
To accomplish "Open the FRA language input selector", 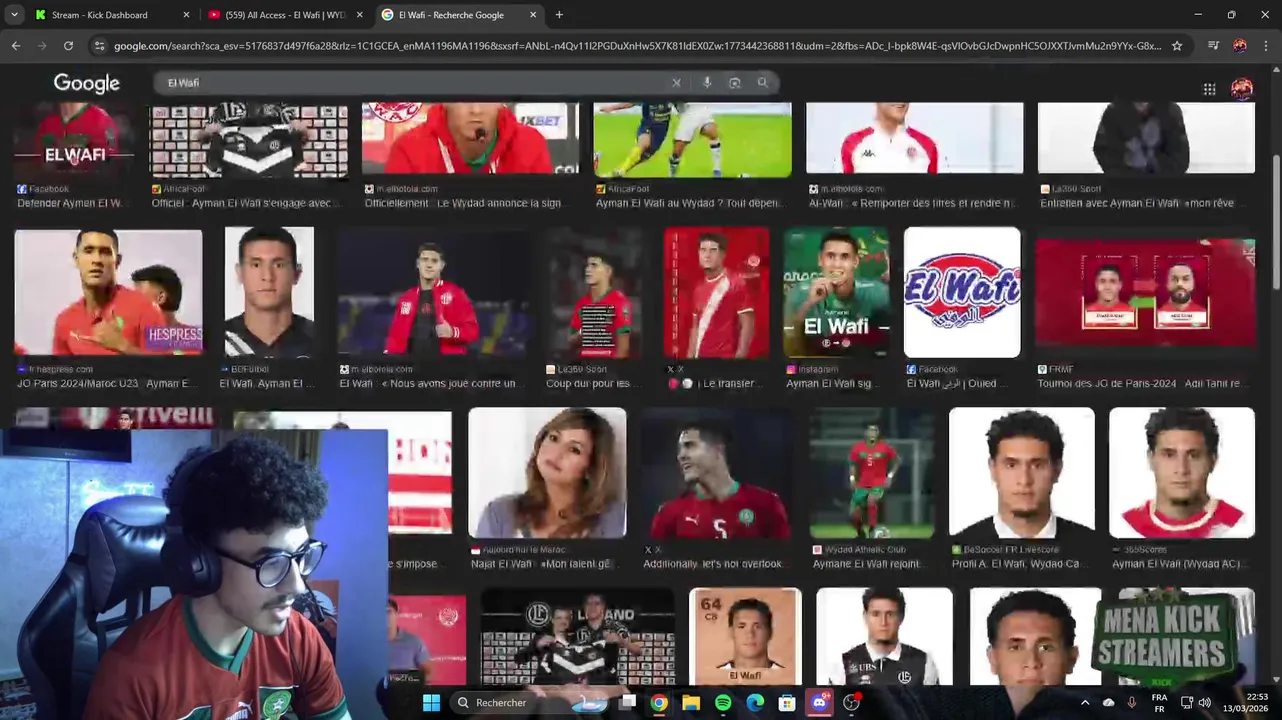I will 1159,703.
